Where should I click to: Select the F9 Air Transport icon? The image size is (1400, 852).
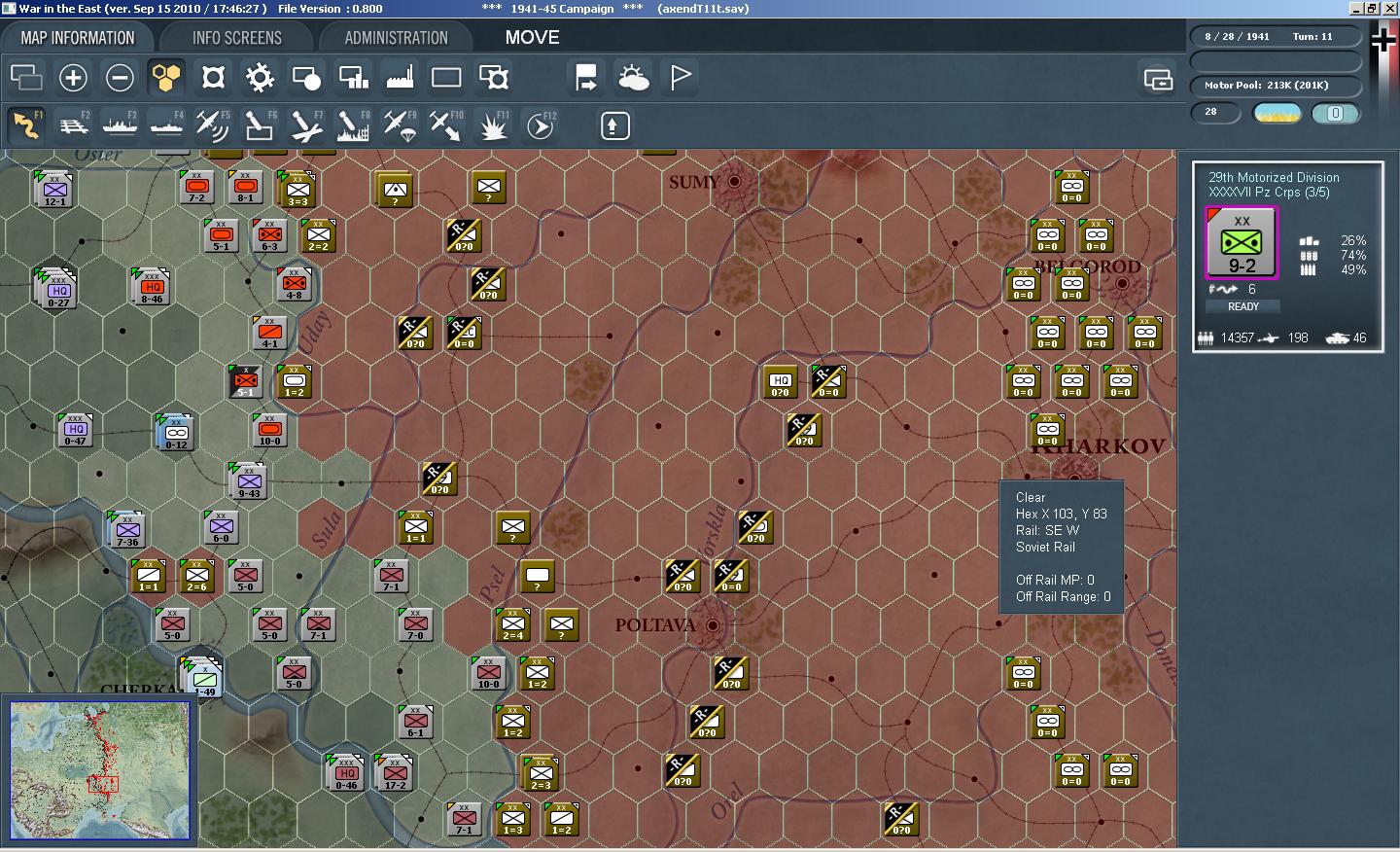tap(400, 125)
